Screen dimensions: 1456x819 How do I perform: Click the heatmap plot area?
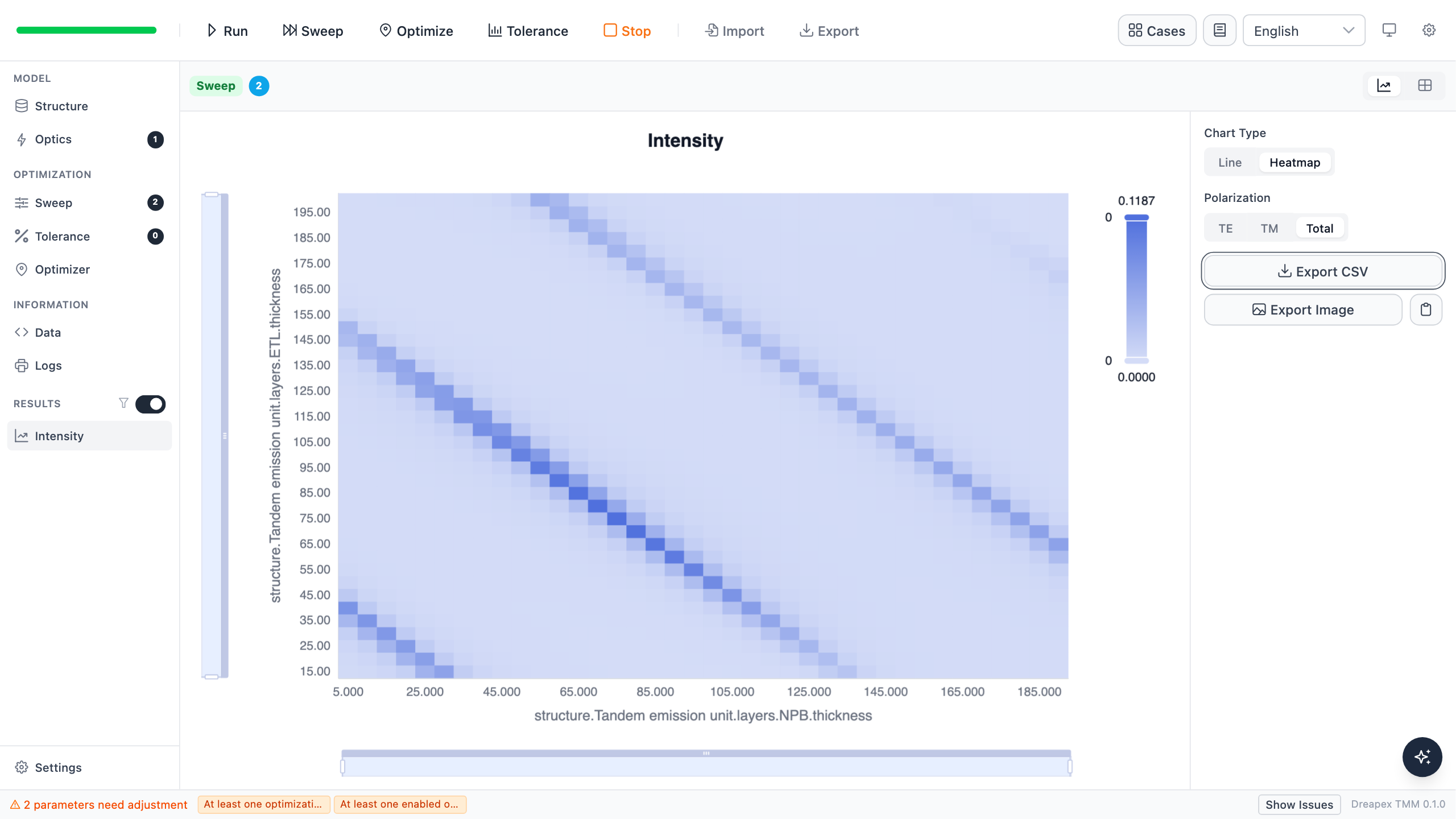(x=703, y=436)
